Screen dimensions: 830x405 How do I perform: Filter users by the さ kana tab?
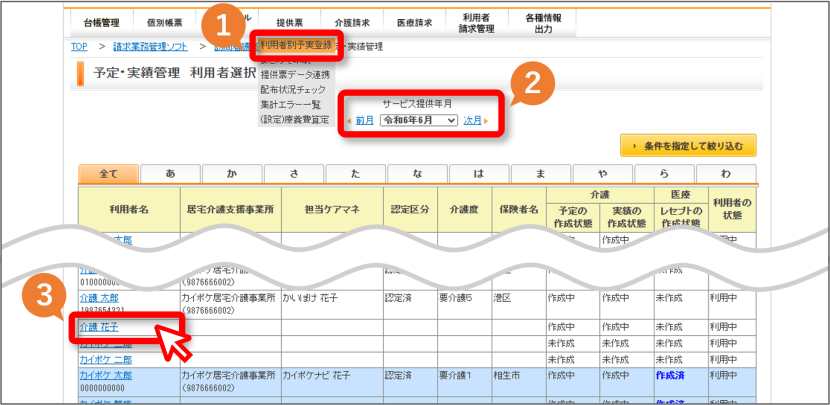point(294,174)
